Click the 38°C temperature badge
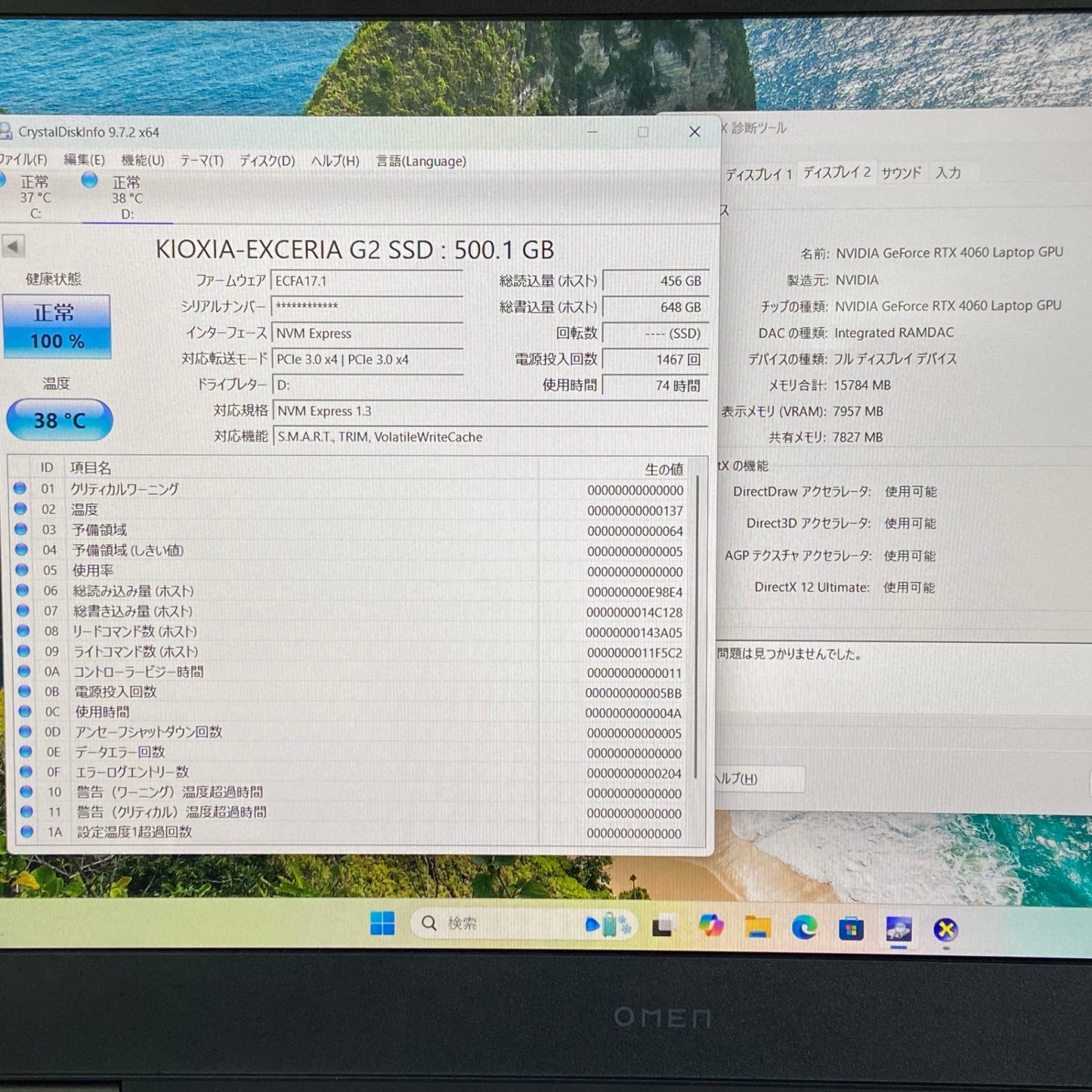Viewport: 1092px width, 1092px height. pos(58,416)
